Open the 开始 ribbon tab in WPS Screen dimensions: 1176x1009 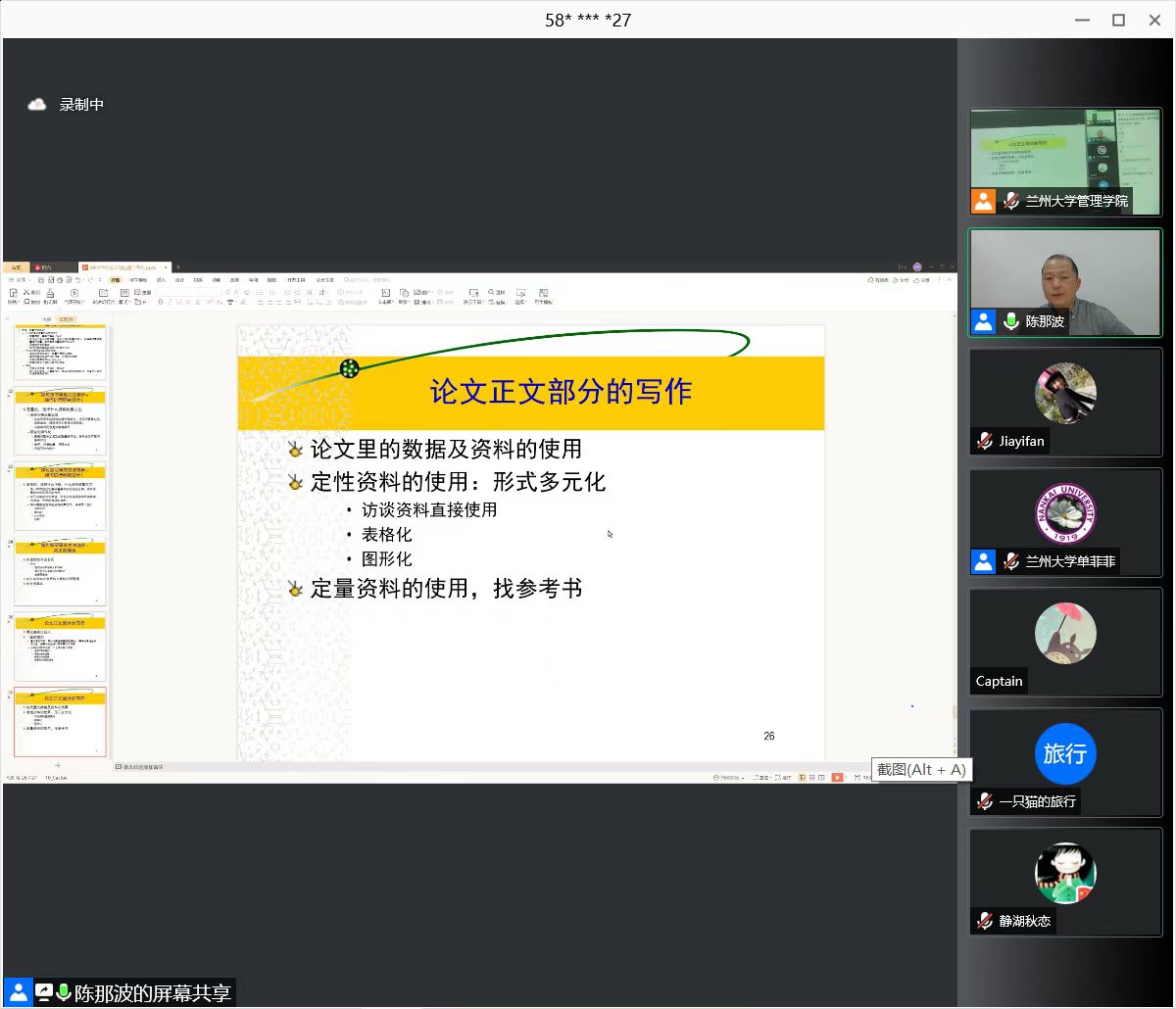(116, 280)
